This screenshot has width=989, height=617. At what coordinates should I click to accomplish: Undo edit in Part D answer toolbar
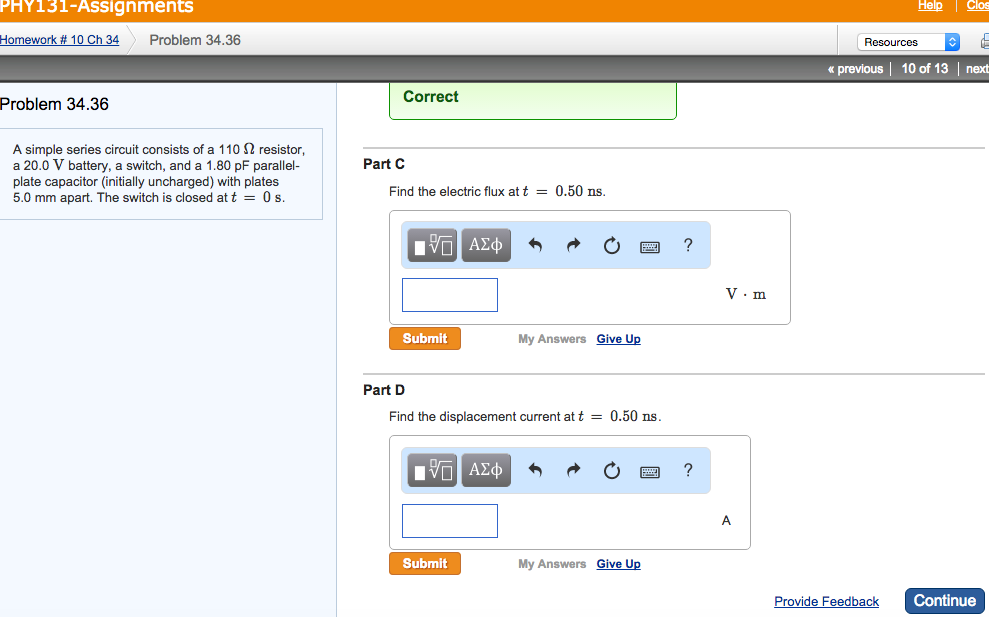[535, 469]
